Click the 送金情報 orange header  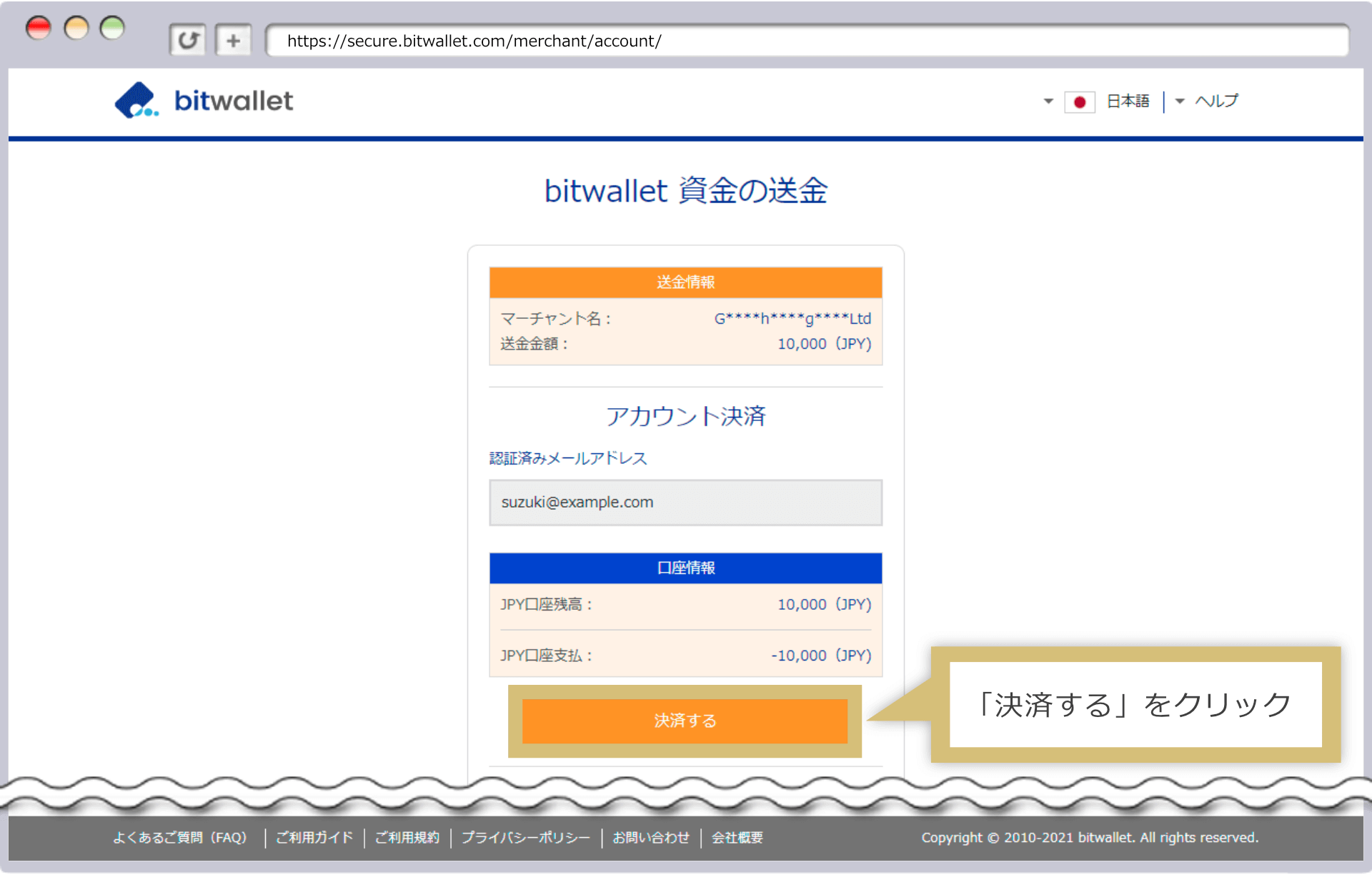click(685, 282)
